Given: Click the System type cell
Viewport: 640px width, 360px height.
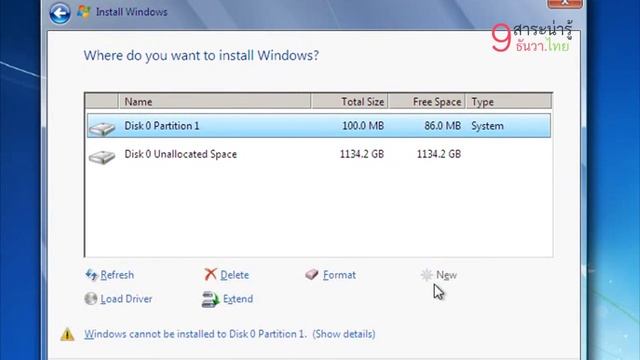Looking at the screenshot, I should coord(487,126).
